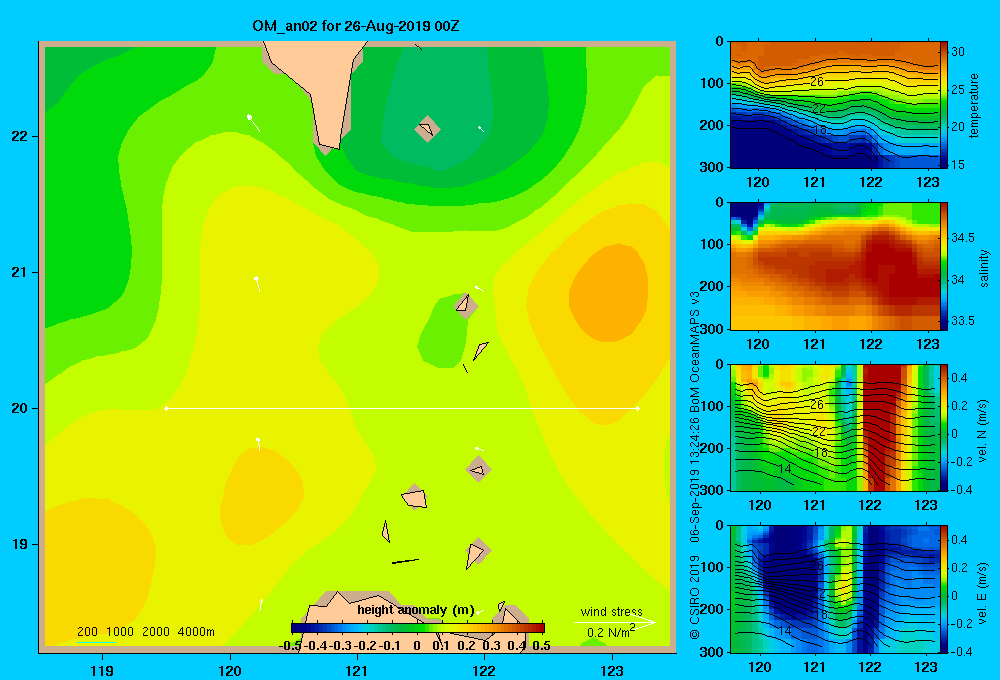The width and height of the screenshot is (1000, 680).
Task: Click the orange high anomaly near 123E 21N
Action: 609,295
